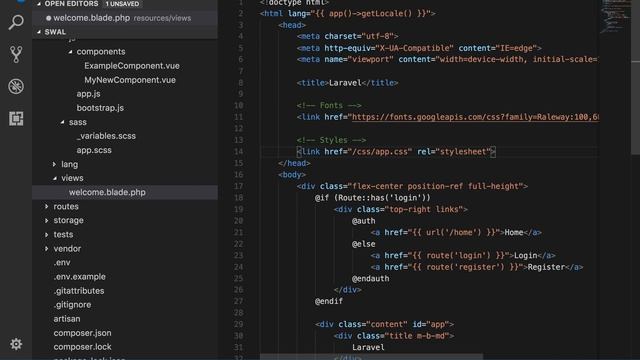This screenshot has height=360, width=640.
Task: Collapse the OPEN EDITORS section
Action: (39, 4)
